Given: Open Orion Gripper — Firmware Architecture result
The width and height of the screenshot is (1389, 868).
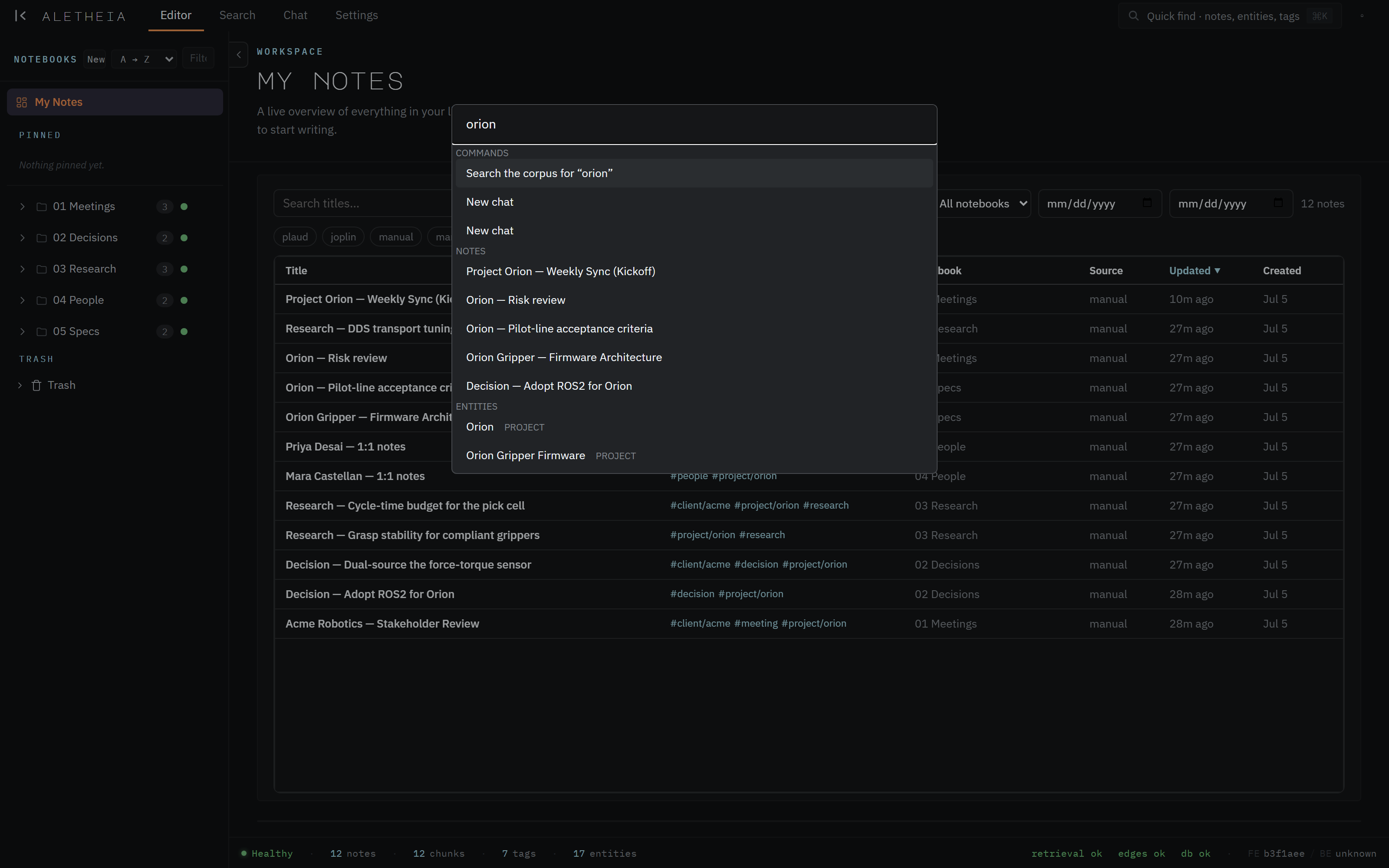Looking at the screenshot, I should [694, 358].
